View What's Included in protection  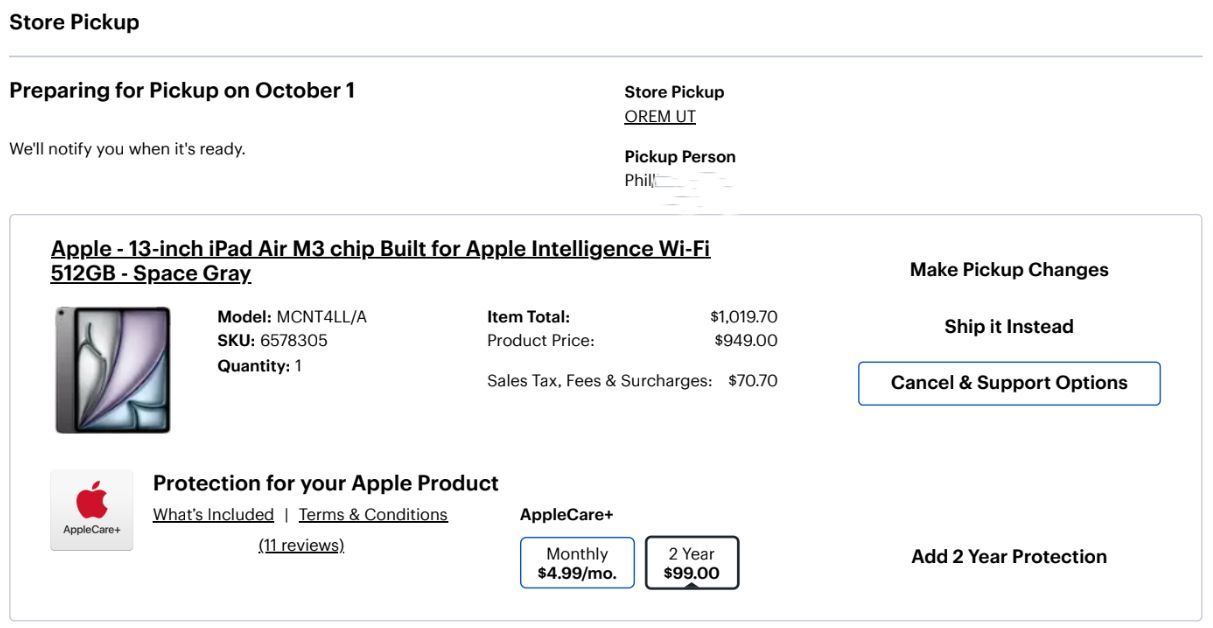(x=213, y=514)
